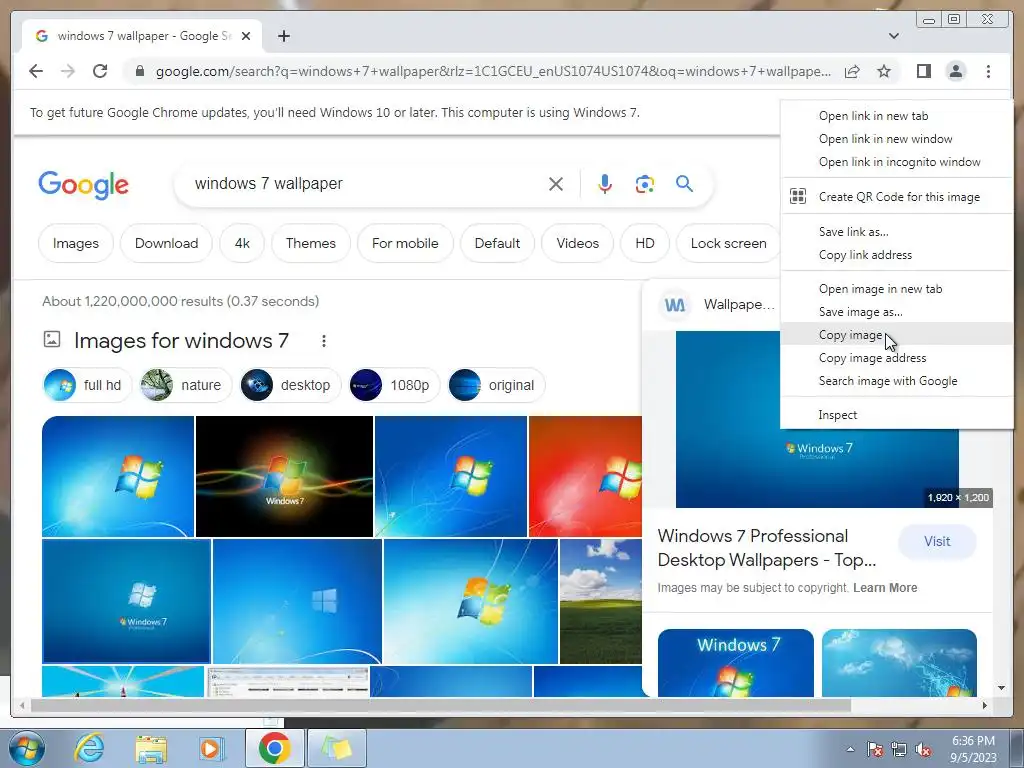Viewport: 1024px width, 768px height.
Task: Open the Sticky Notes taskbar icon
Action: coord(337,748)
